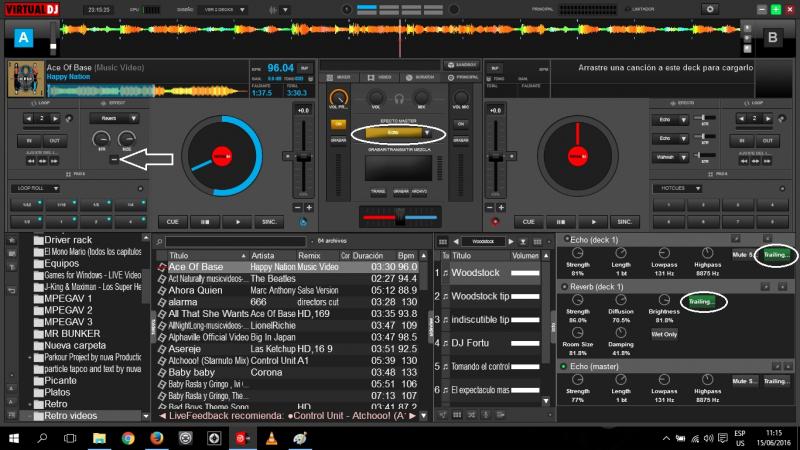Click deck A pitch plus button
Viewport: 800px width, 450px height.
point(309,208)
